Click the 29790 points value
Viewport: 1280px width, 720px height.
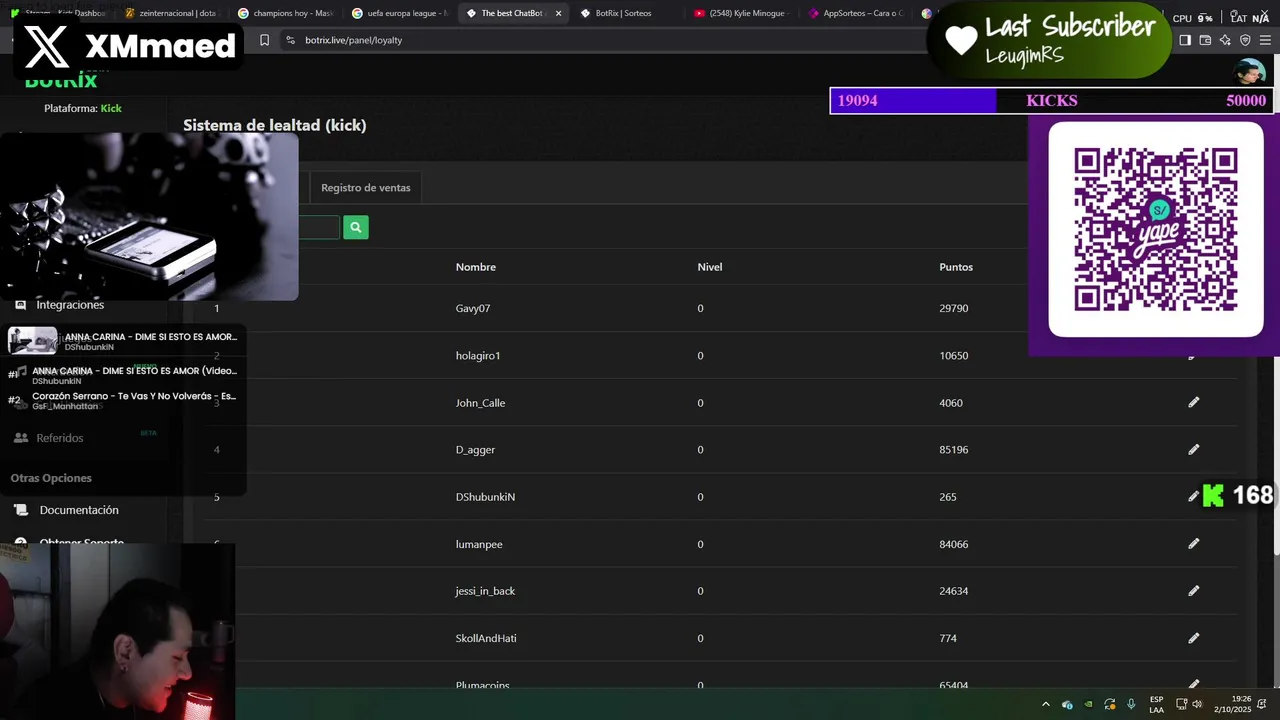(x=954, y=308)
